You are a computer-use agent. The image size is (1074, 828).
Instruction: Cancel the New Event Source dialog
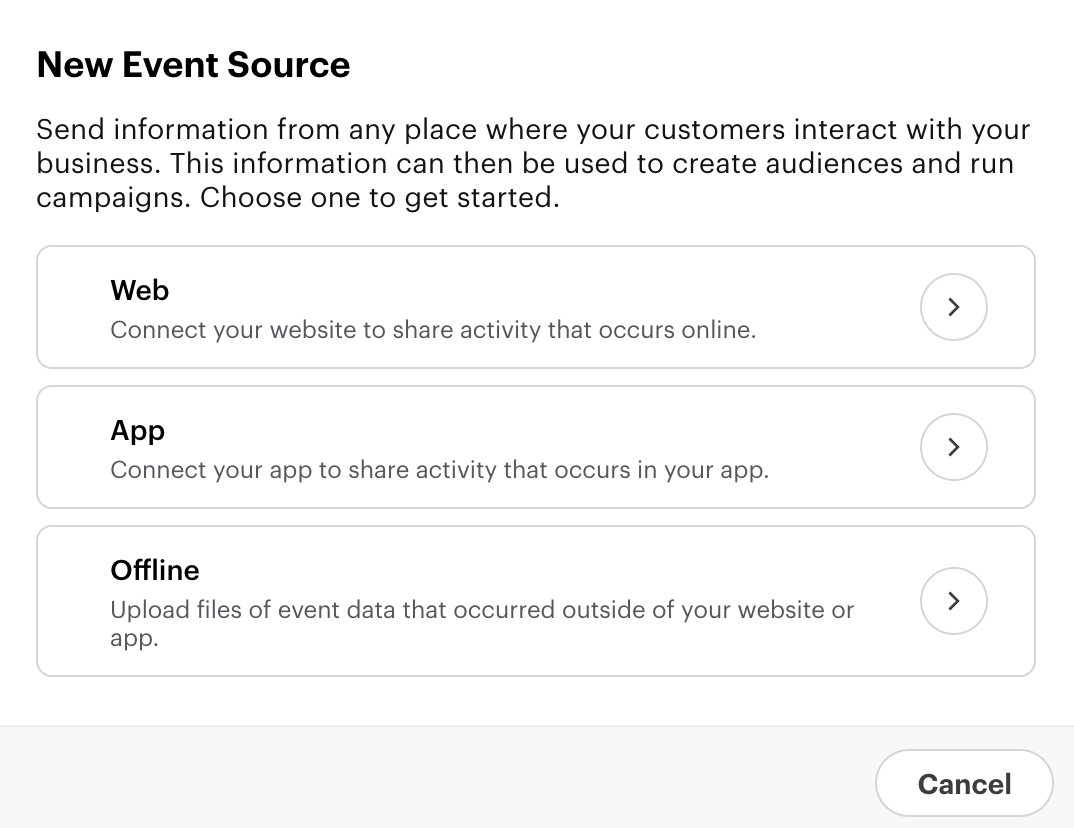[964, 783]
